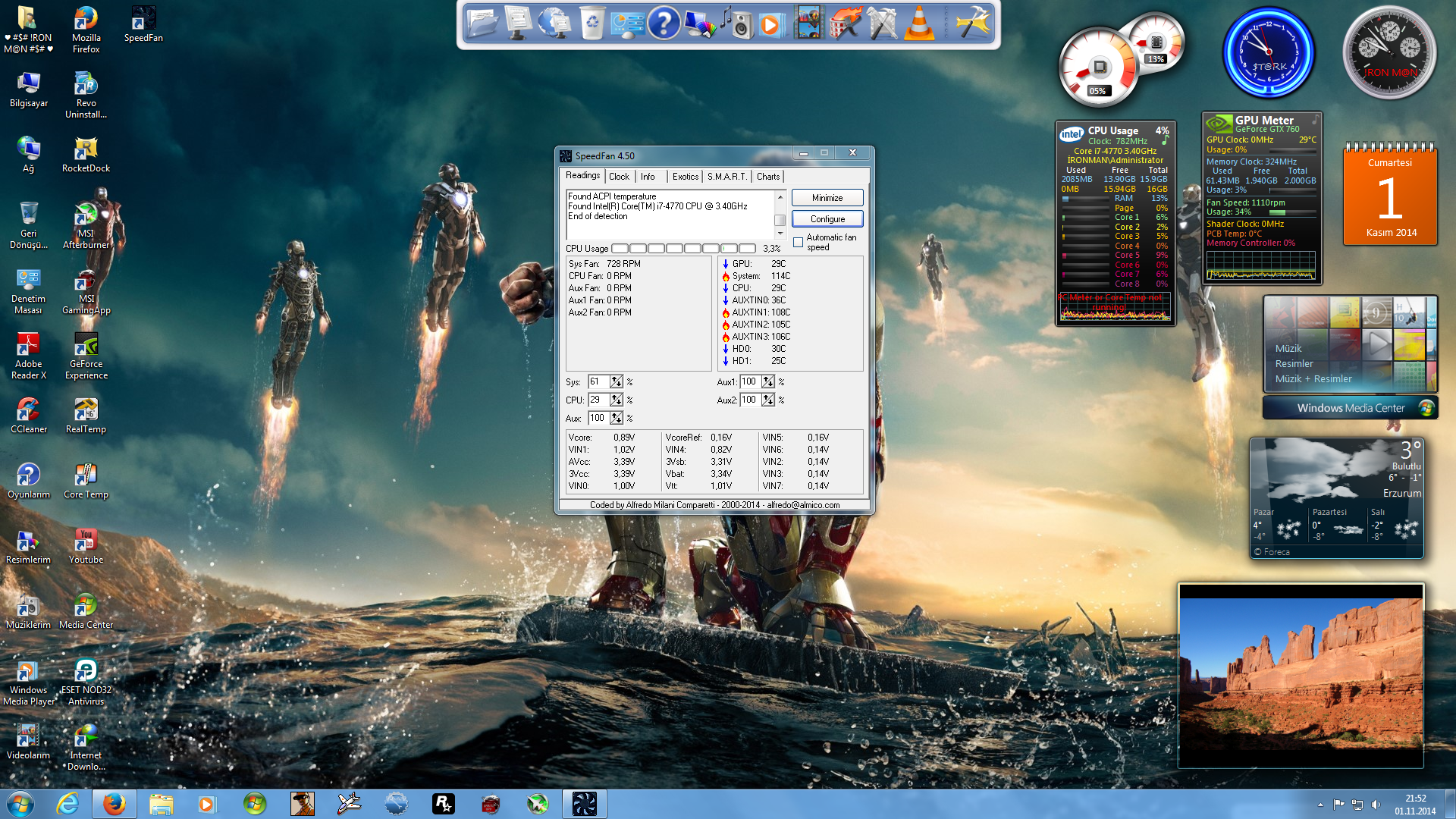Open the video filmstrip icon in dock
The width and height of the screenshot is (1456, 819).
(x=808, y=23)
